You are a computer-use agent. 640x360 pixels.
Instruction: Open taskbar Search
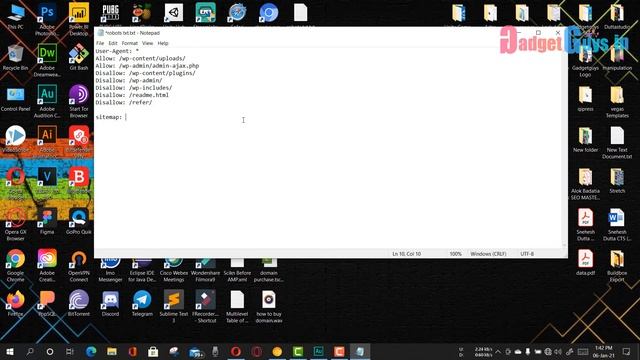click(x=30, y=351)
